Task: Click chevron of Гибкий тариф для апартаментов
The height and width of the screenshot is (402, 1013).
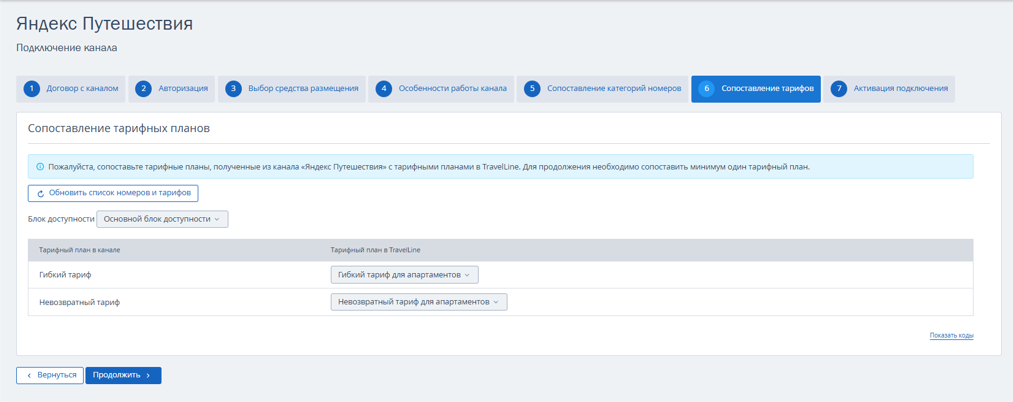Action: click(x=467, y=275)
